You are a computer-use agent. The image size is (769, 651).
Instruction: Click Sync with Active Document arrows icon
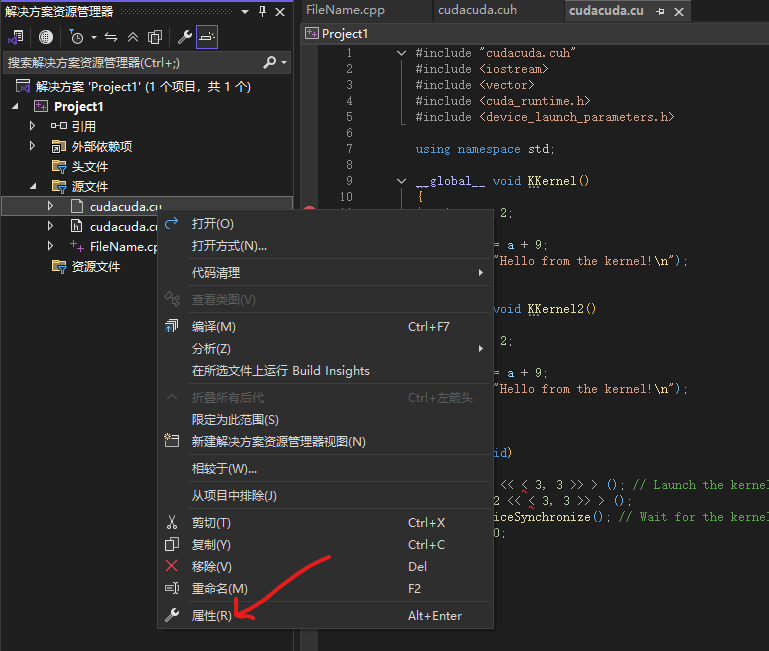coord(111,37)
